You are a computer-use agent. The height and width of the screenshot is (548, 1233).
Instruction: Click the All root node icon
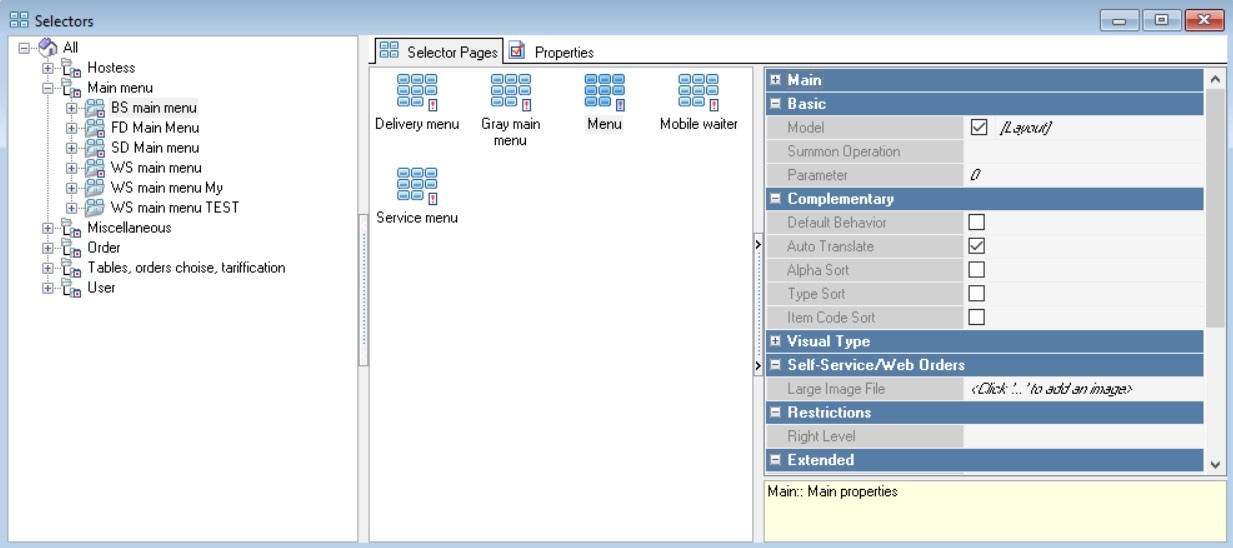tap(48, 47)
